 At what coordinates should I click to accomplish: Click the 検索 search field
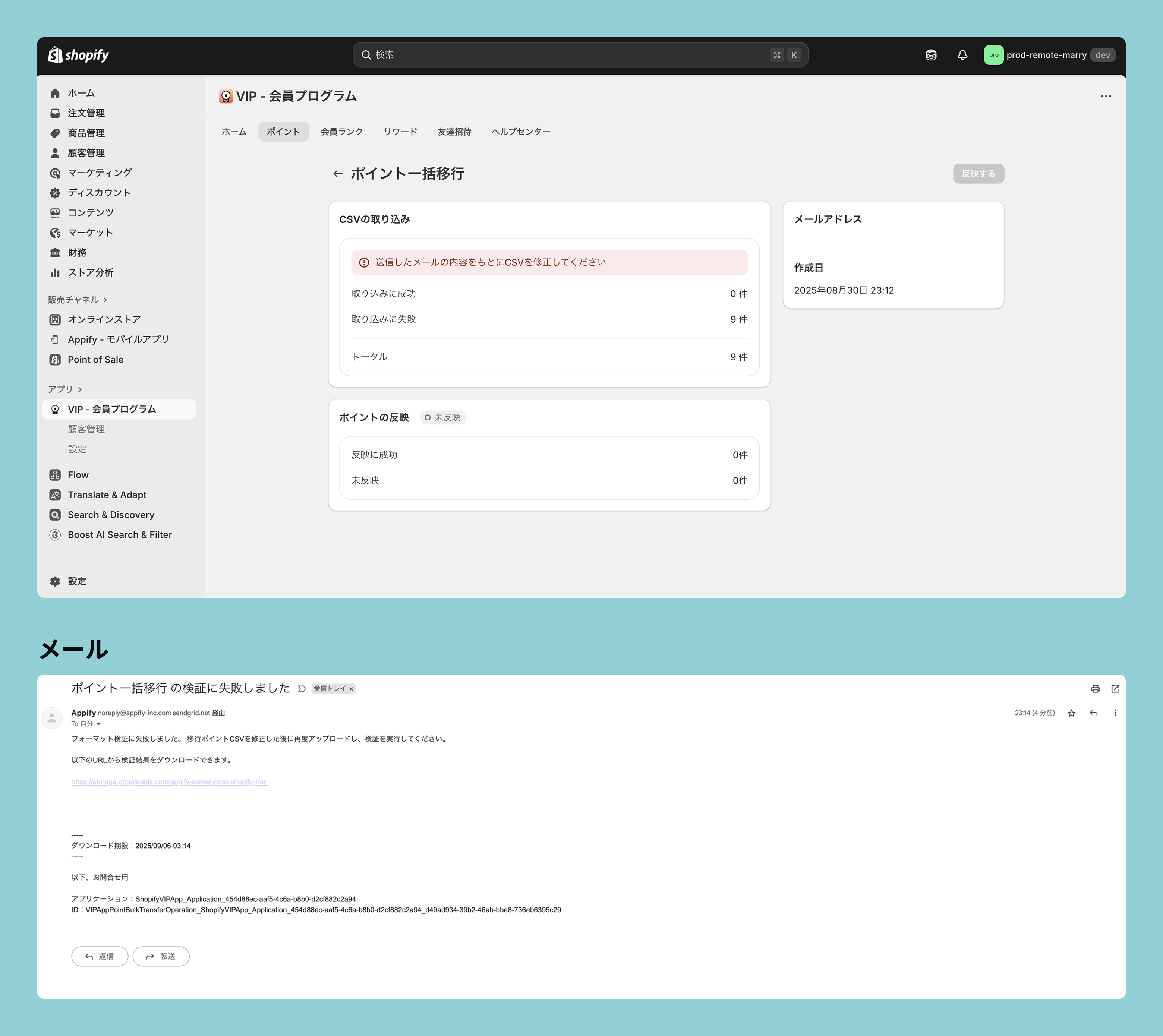click(x=569, y=55)
